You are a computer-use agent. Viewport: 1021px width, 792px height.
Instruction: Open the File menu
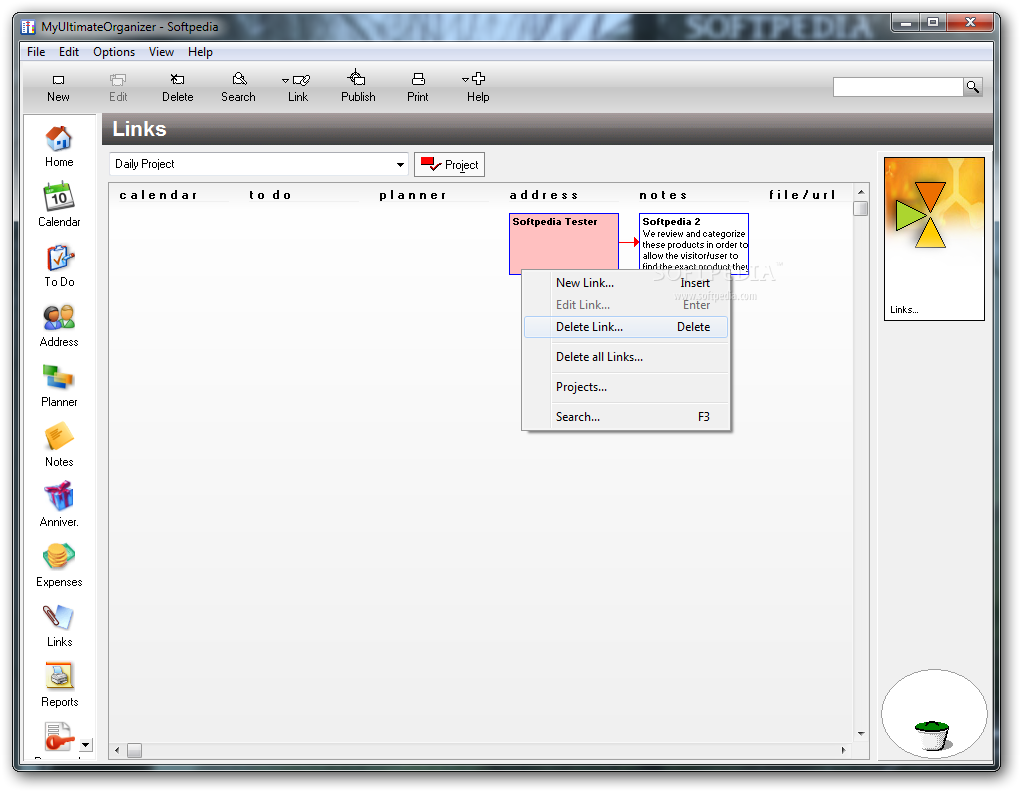click(x=36, y=52)
